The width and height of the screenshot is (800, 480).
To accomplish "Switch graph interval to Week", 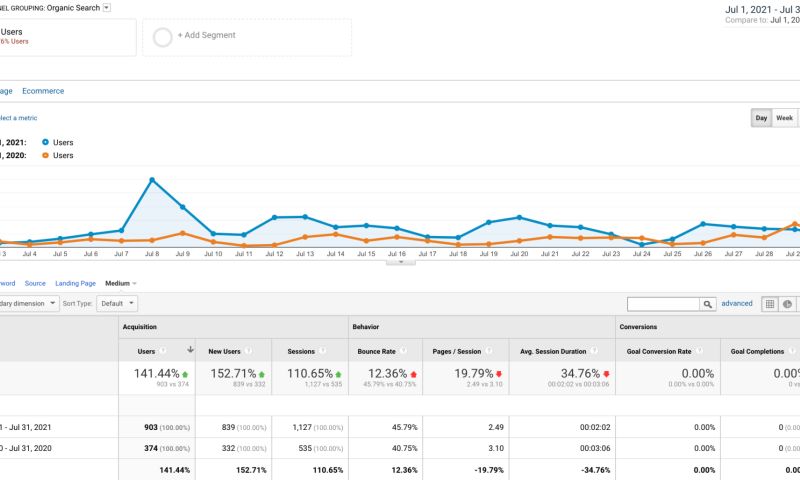I will (785, 118).
